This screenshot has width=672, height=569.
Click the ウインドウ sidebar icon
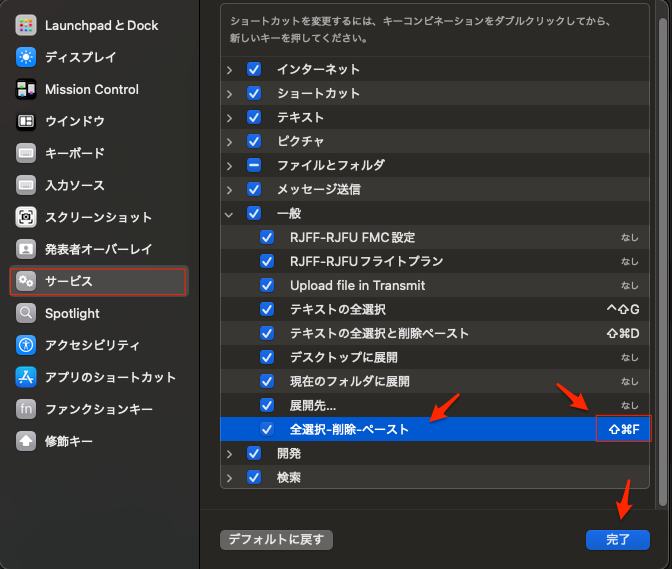tap(26, 121)
